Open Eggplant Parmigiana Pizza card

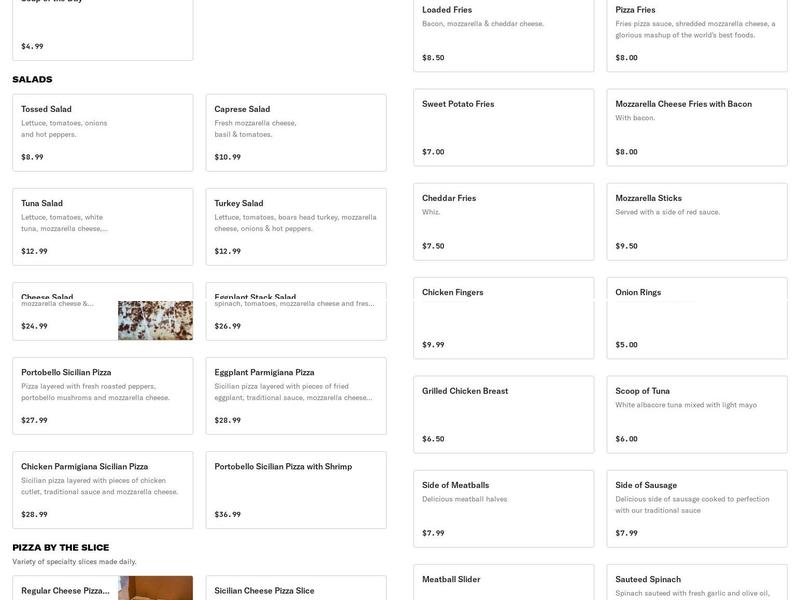pos(296,395)
